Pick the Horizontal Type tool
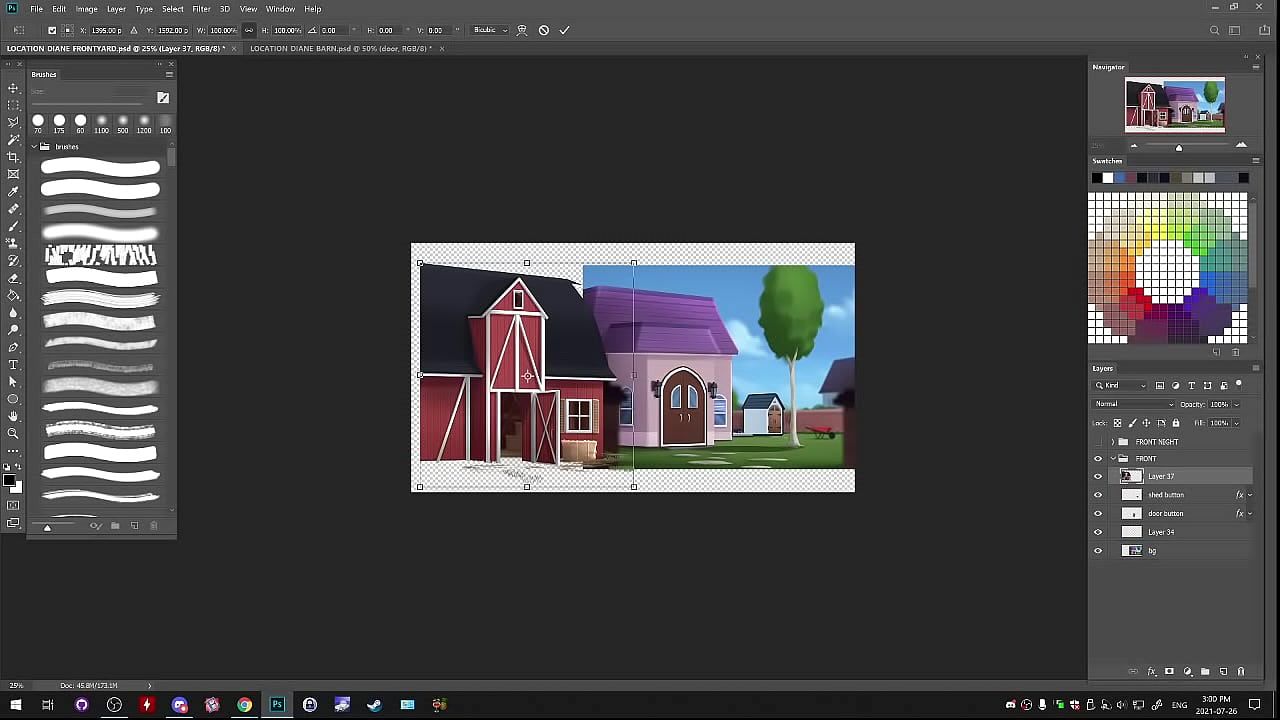Image resolution: width=1280 pixels, height=720 pixels. click(x=13, y=365)
